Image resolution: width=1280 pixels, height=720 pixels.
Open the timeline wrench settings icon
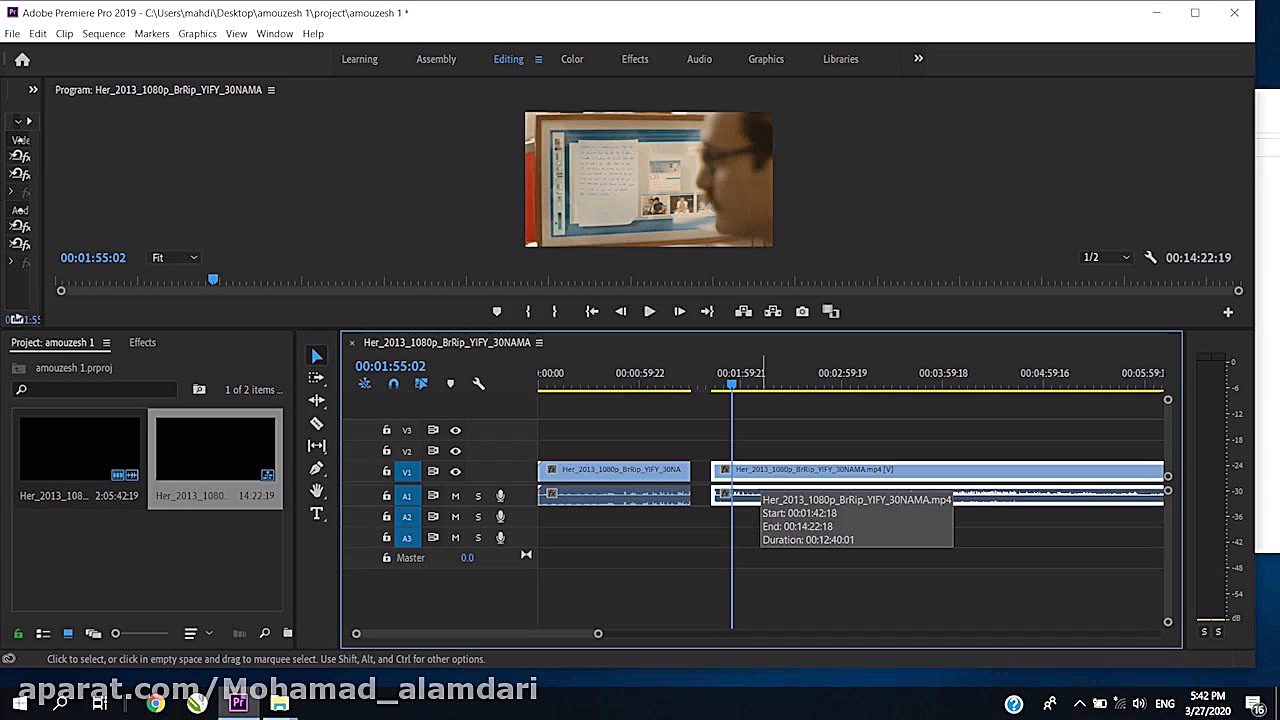click(x=478, y=384)
